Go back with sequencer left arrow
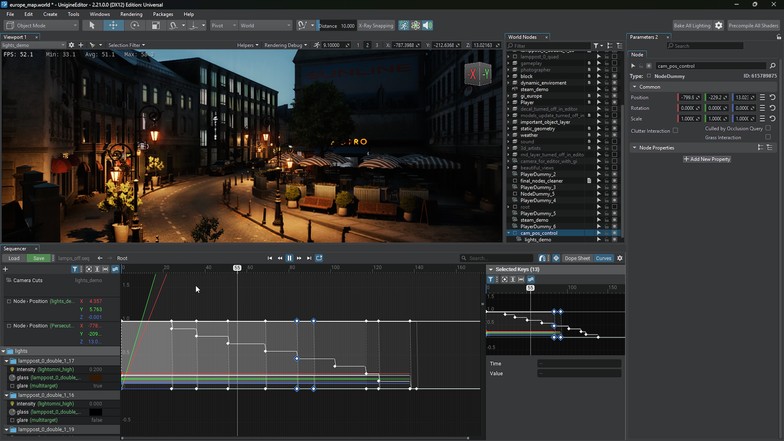The width and height of the screenshot is (784, 441). point(100,258)
